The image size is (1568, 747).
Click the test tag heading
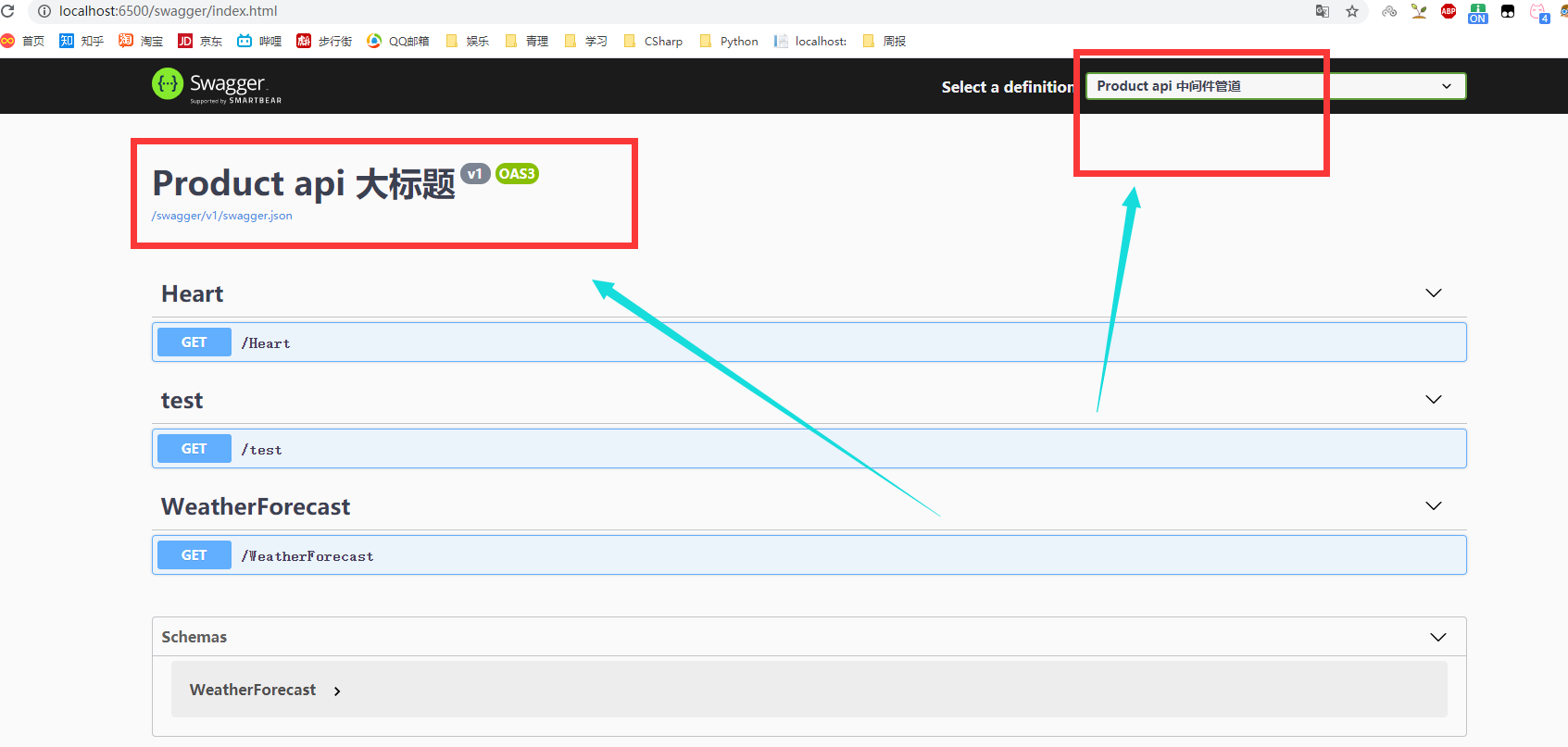tap(182, 401)
